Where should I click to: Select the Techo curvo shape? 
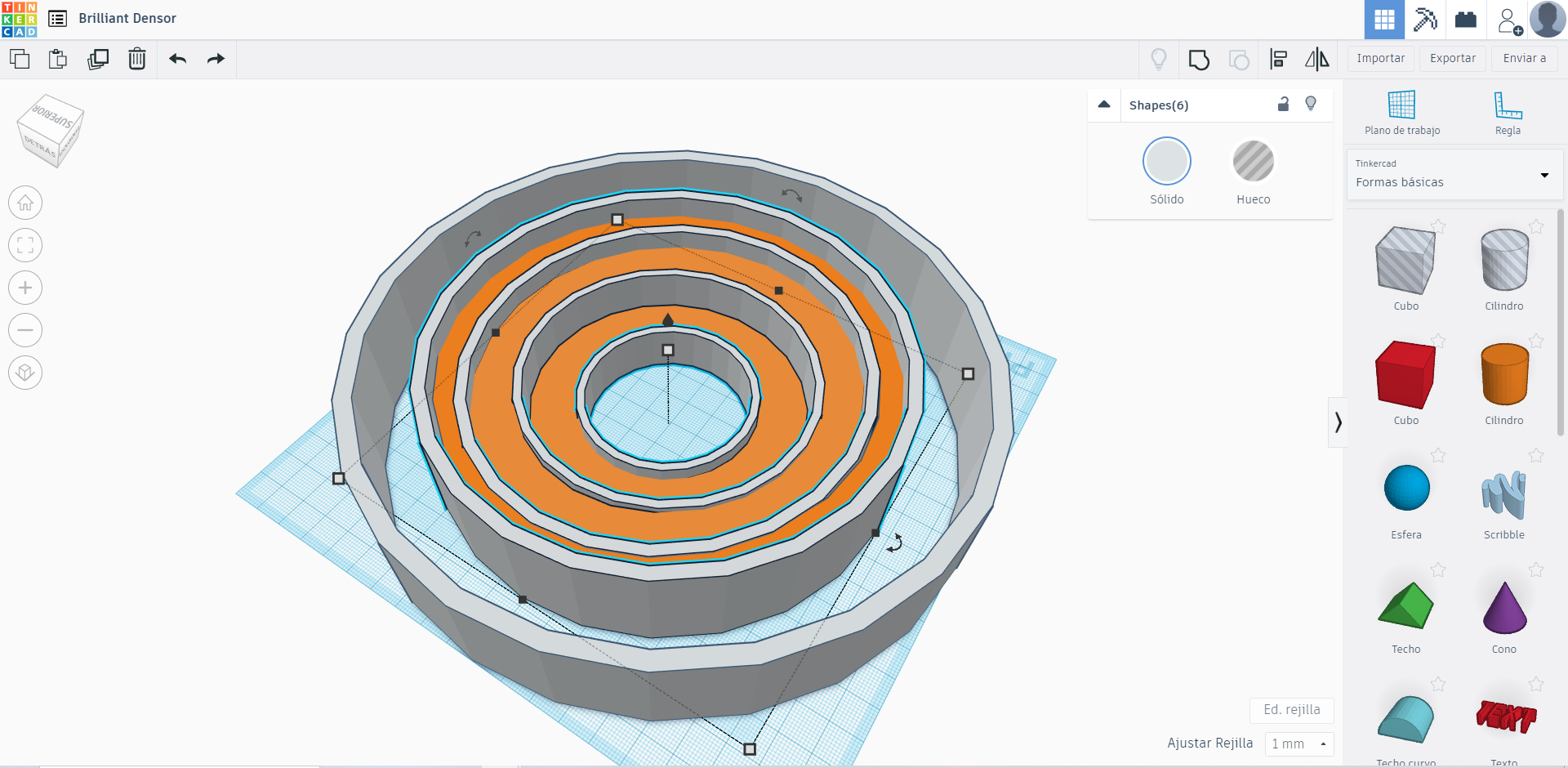tap(1405, 719)
